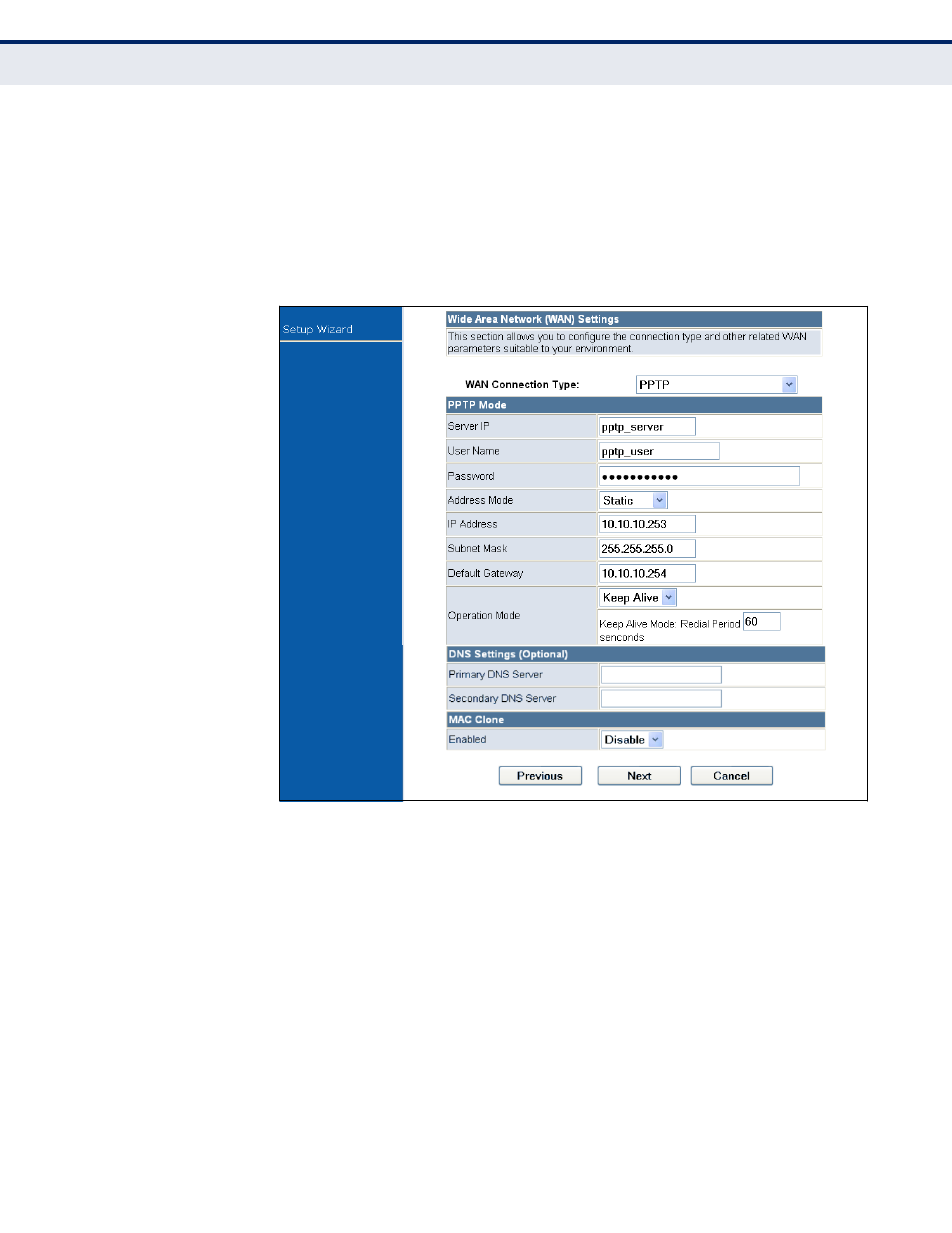The height and width of the screenshot is (1233, 952).
Task: Click the Subnet Mask input field
Action: click(647, 549)
